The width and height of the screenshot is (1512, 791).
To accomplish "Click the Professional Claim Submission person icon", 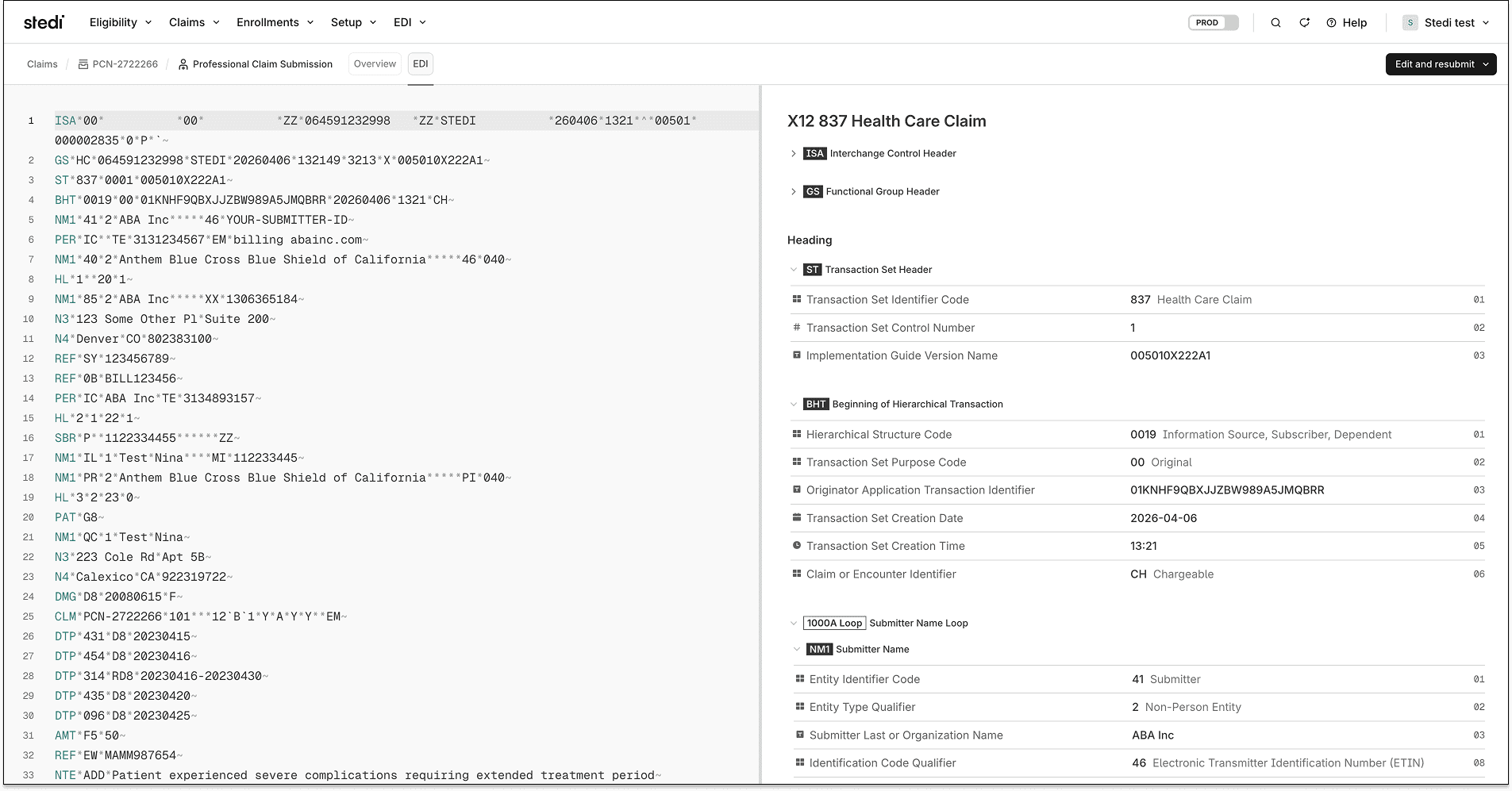I will [183, 64].
